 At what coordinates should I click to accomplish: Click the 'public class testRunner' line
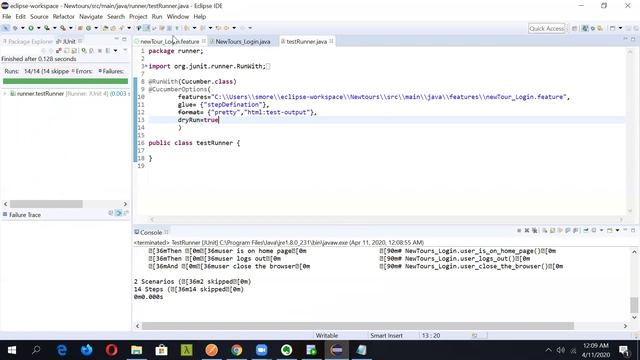click(x=194, y=143)
